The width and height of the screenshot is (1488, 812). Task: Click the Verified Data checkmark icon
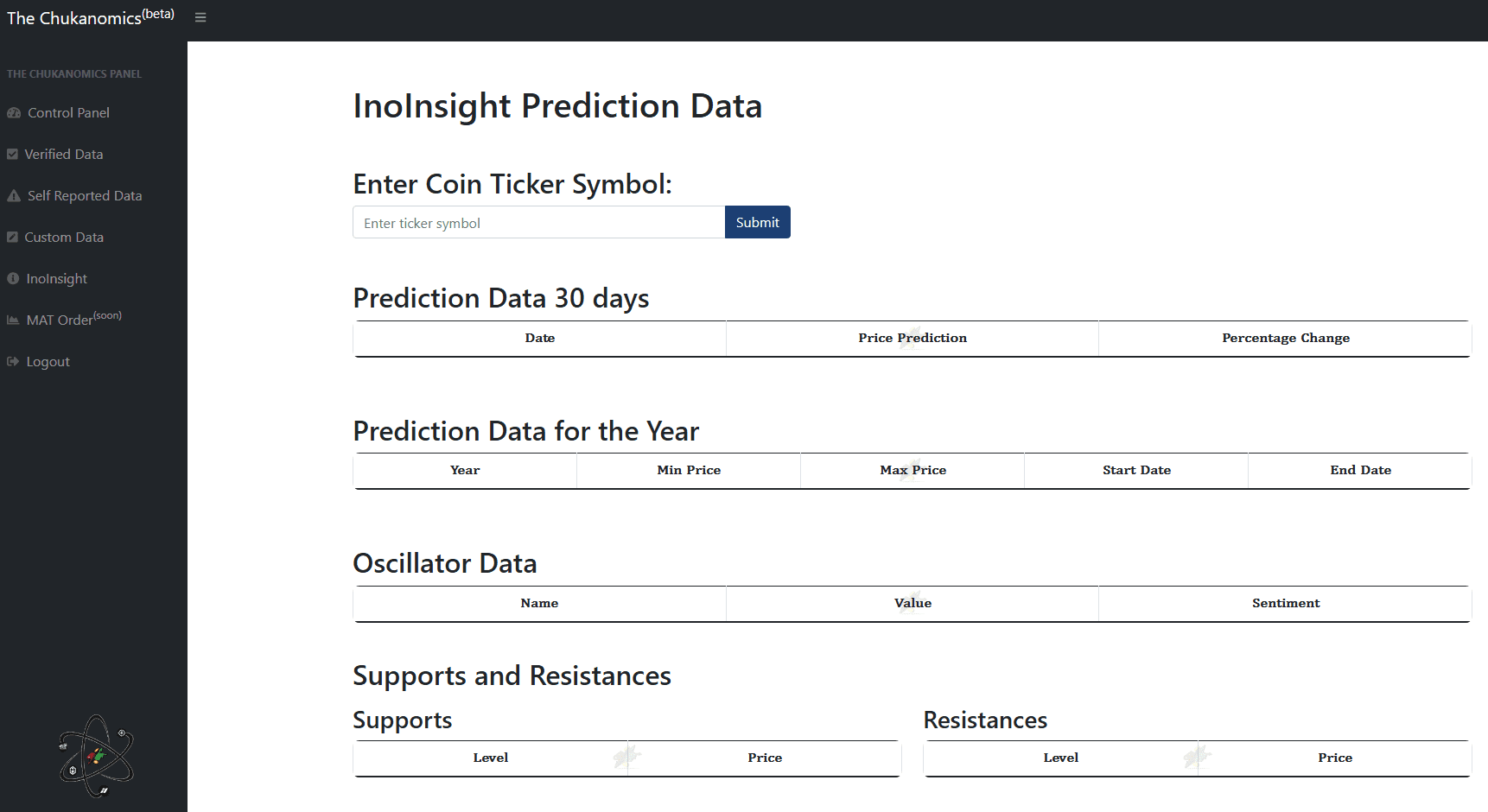[x=12, y=155]
